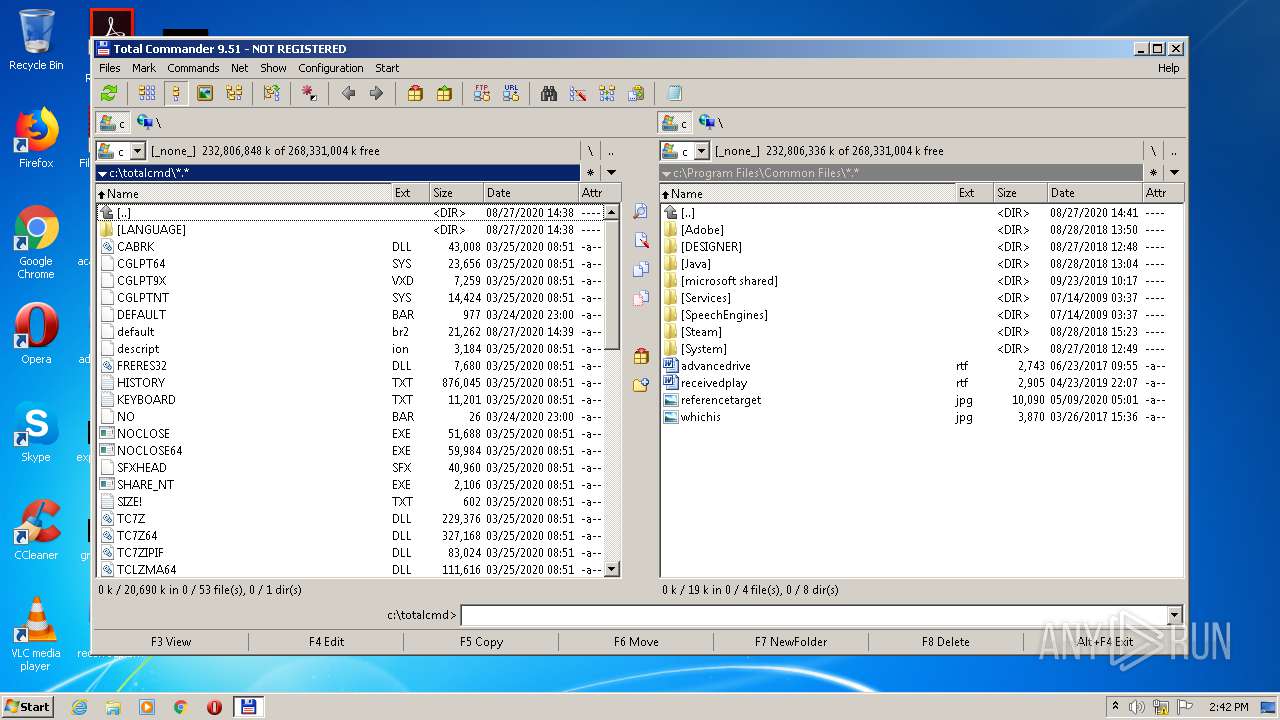Open the Help menu
1280x720 pixels.
pos(1168,68)
